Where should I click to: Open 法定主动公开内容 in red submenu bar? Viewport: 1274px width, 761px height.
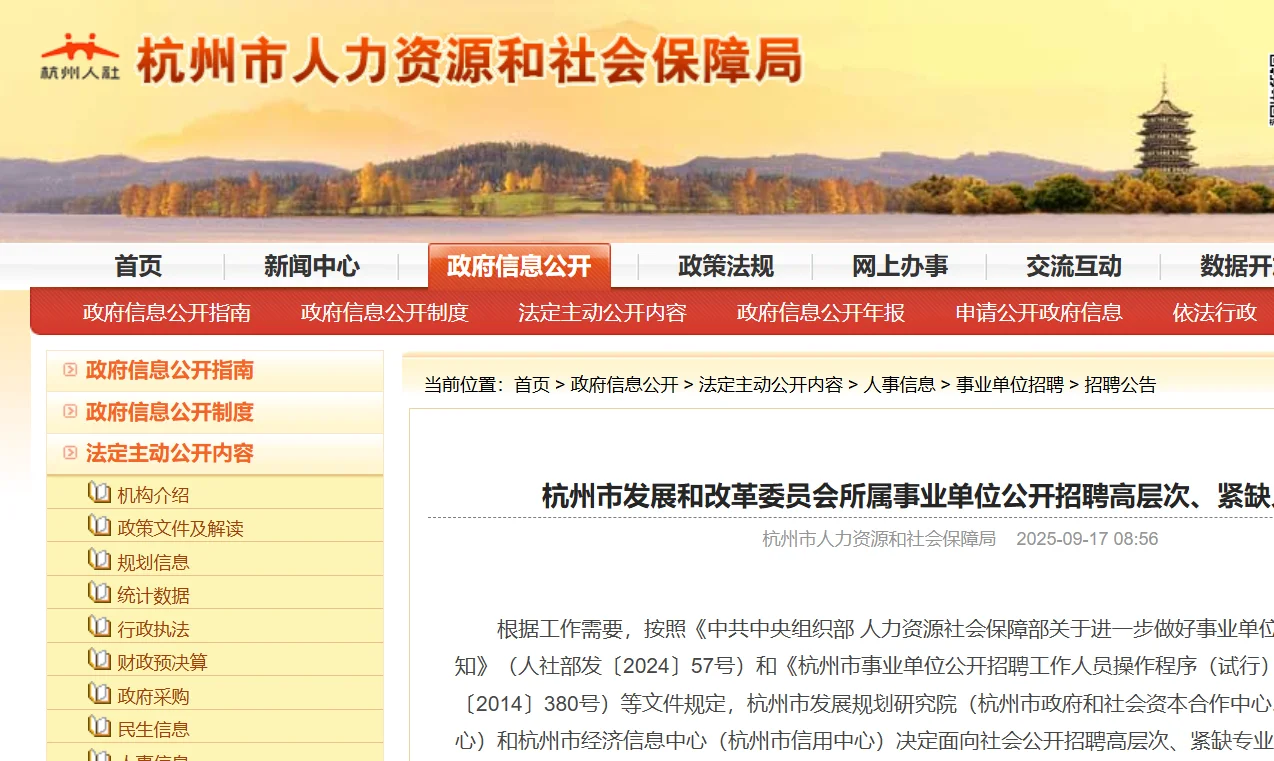click(603, 312)
